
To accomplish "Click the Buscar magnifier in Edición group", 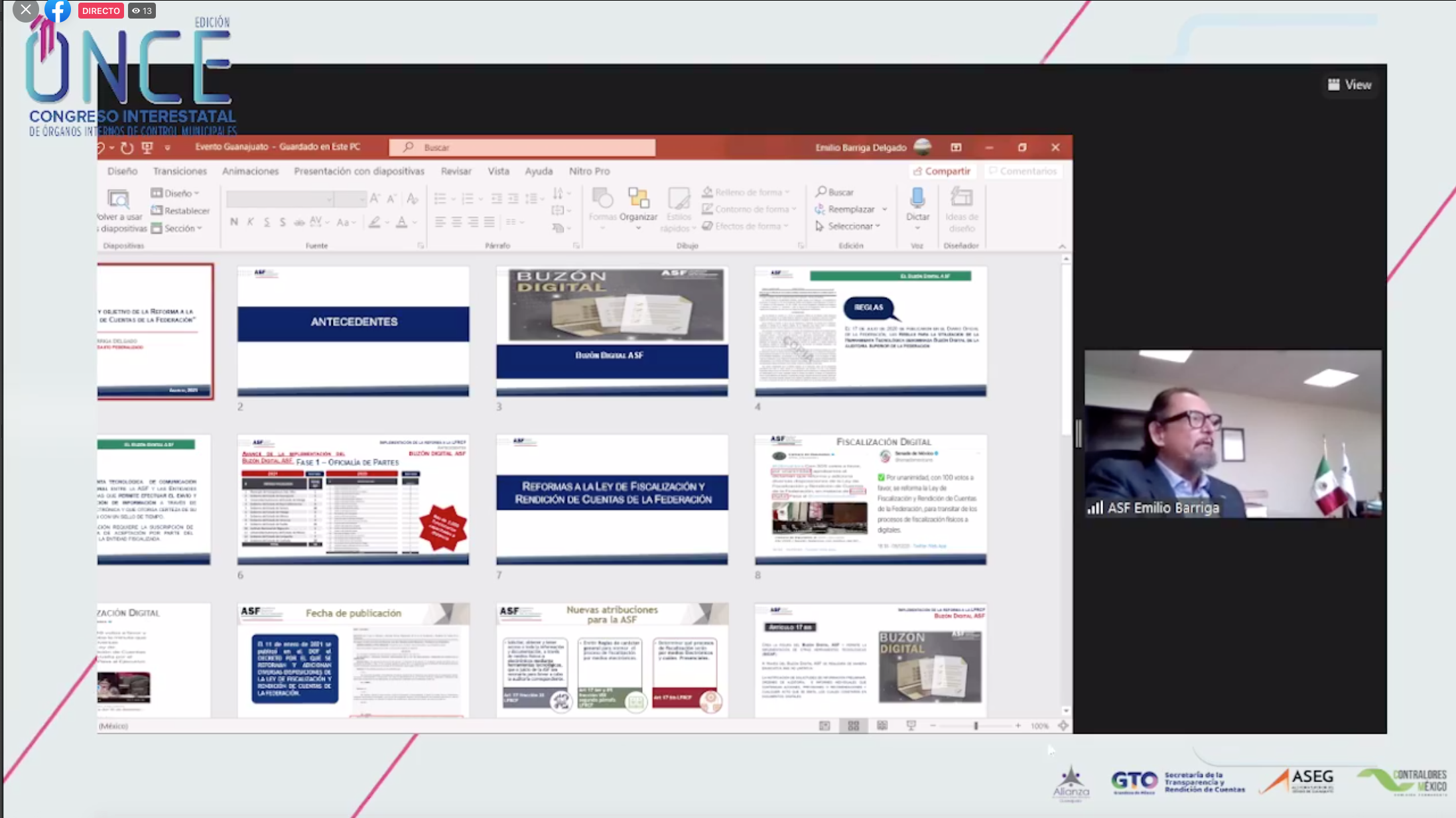I will [821, 192].
